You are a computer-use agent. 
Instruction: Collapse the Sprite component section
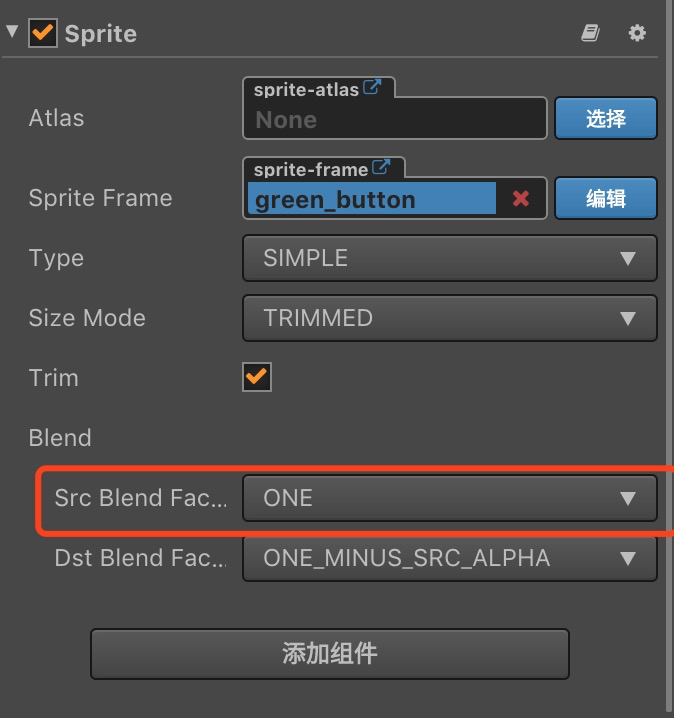[x=12, y=31]
